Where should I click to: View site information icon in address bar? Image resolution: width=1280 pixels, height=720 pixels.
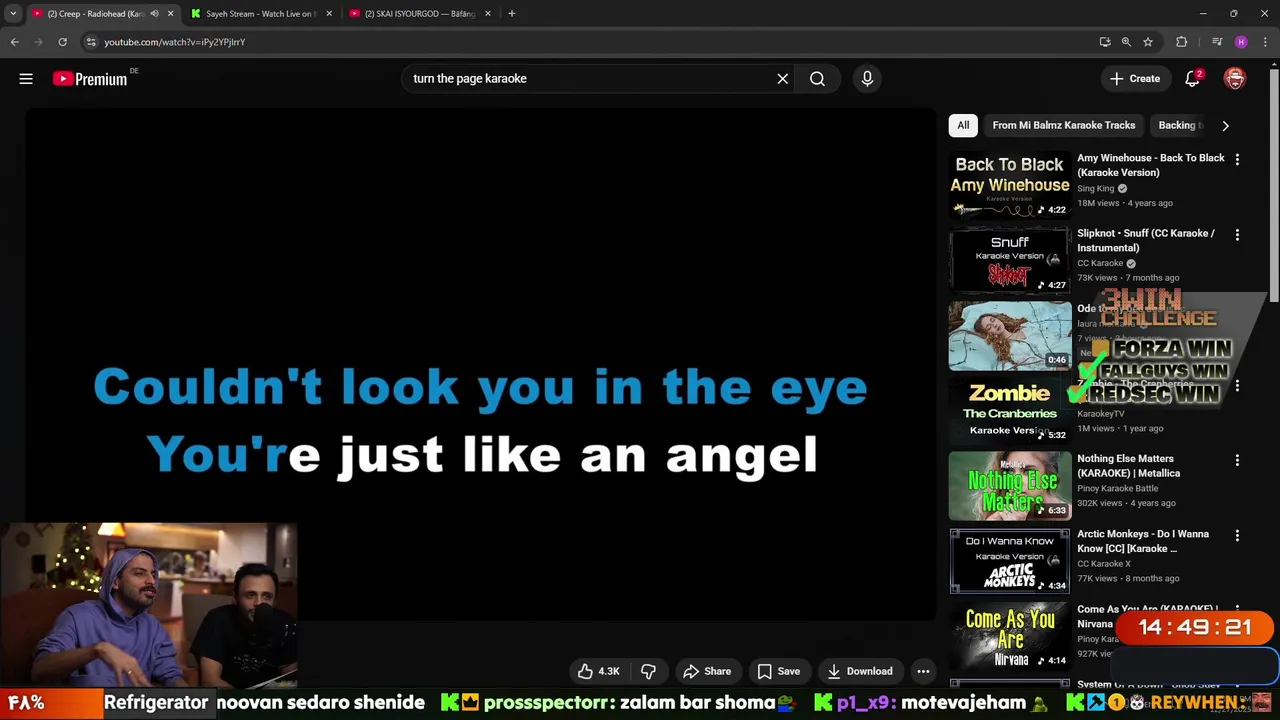[x=91, y=42]
